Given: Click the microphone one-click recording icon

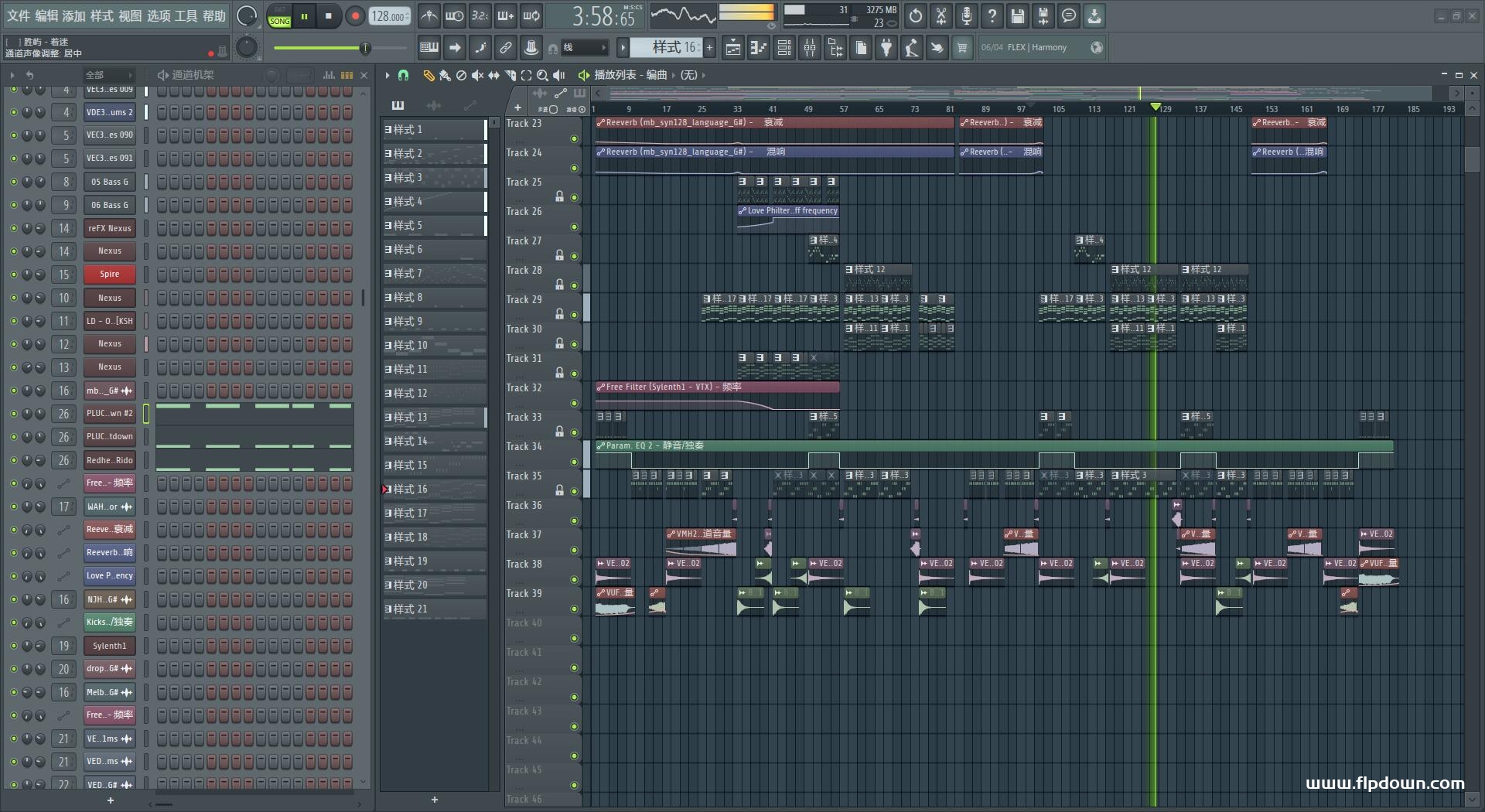Looking at the screenshot, I should pos(967,15).
